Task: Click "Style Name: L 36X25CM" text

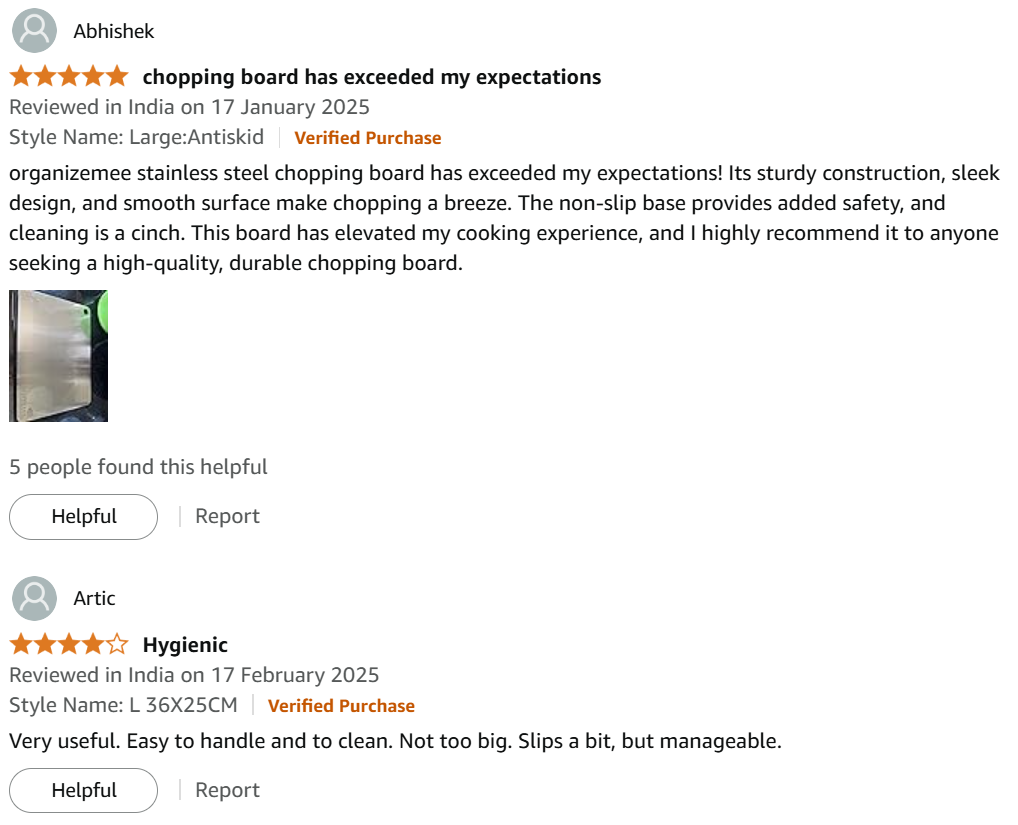Action: pos(124,705)
